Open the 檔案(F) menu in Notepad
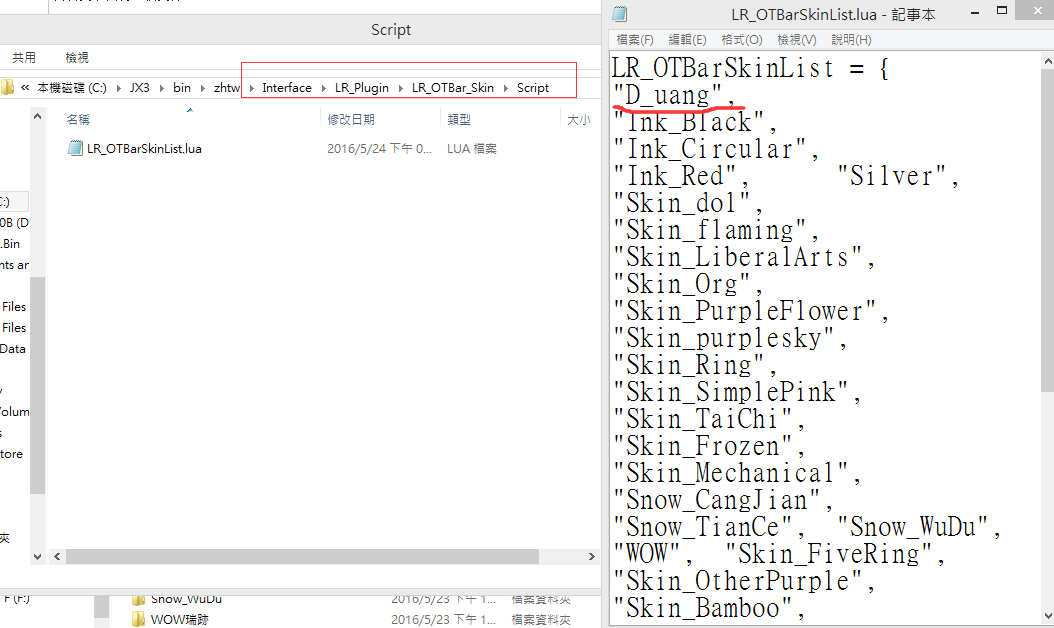Image resolution: width=1054 pixels, height=628 pixels. click(x=635, y=40)
